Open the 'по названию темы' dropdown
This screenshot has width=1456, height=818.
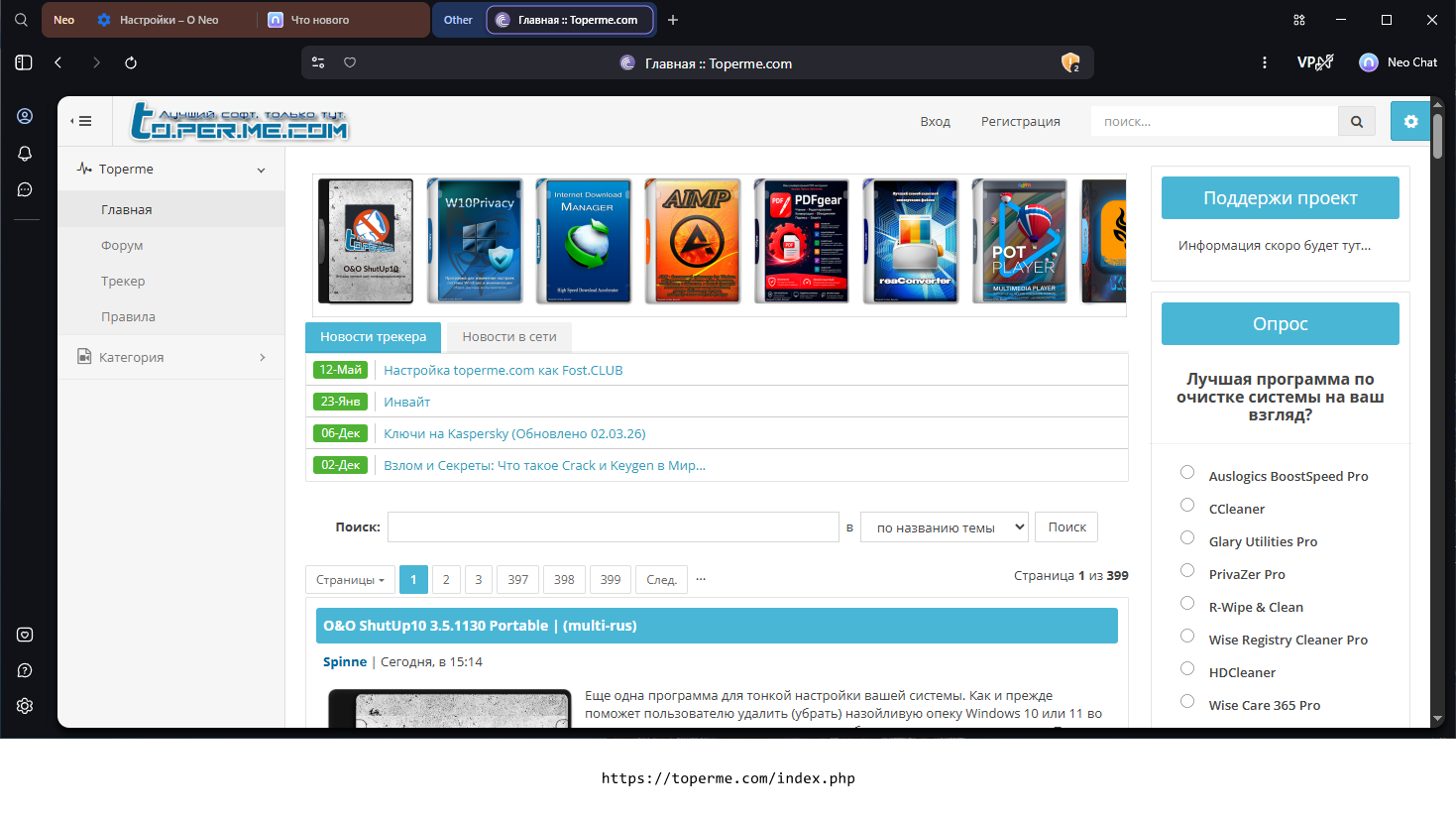pos(945,527)
